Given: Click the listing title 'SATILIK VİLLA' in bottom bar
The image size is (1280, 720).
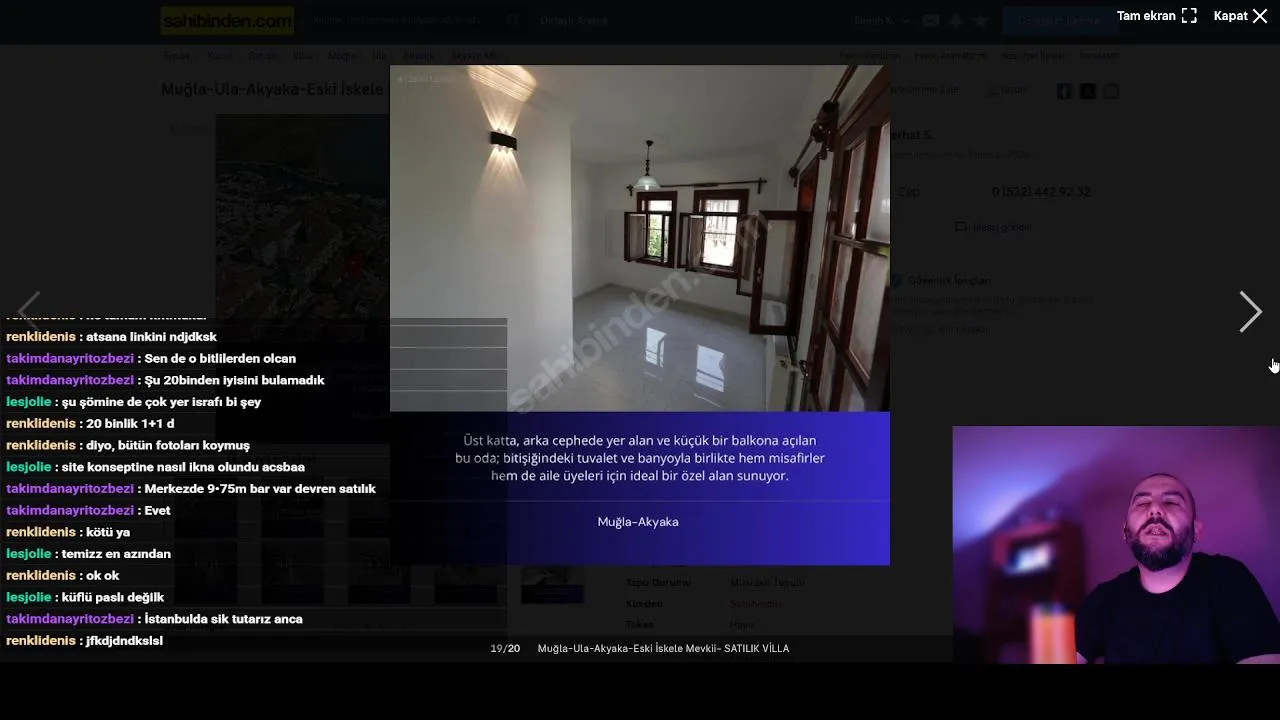Looking at the screenshot, I should pos(756,649).
